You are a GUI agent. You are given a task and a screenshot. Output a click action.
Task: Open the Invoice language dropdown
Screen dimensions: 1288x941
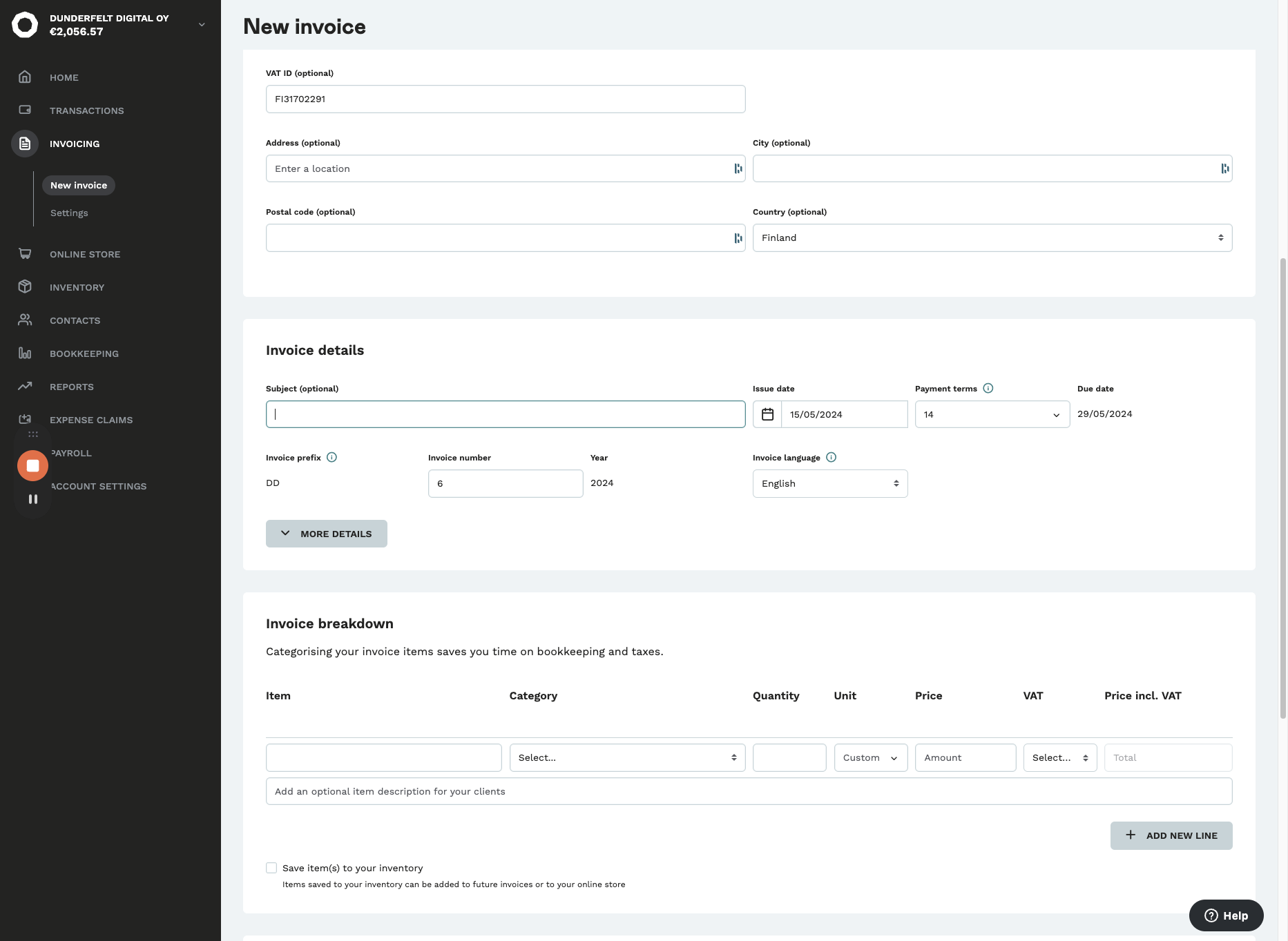830,483
